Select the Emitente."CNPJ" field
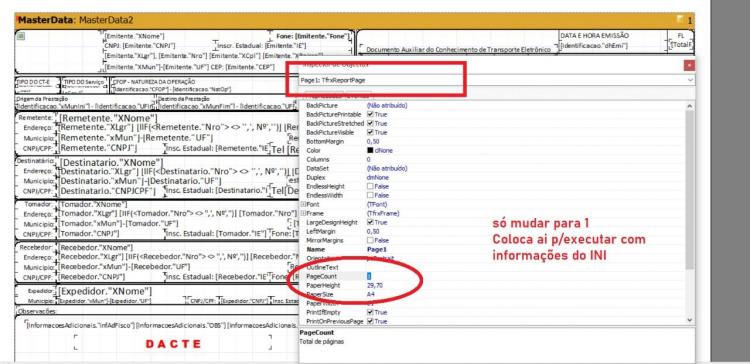This screenshot has width=750, height=364. (x=140, y=46)
